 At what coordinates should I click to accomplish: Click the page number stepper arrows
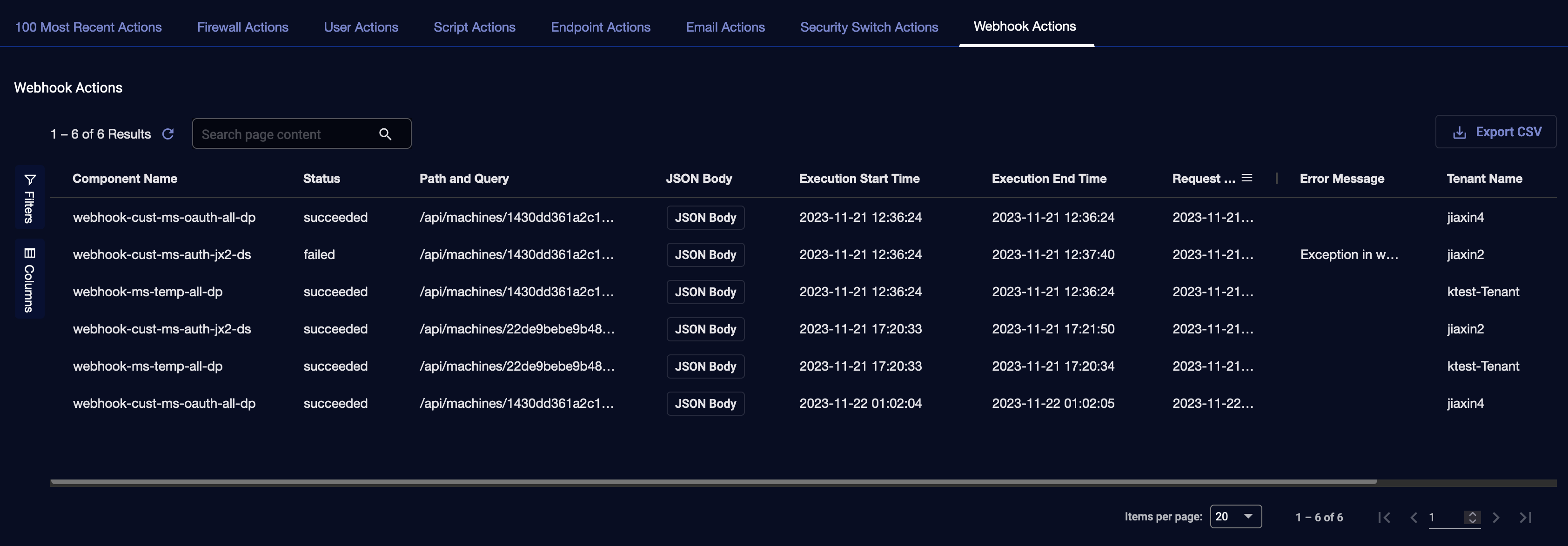coord(1472,517)
